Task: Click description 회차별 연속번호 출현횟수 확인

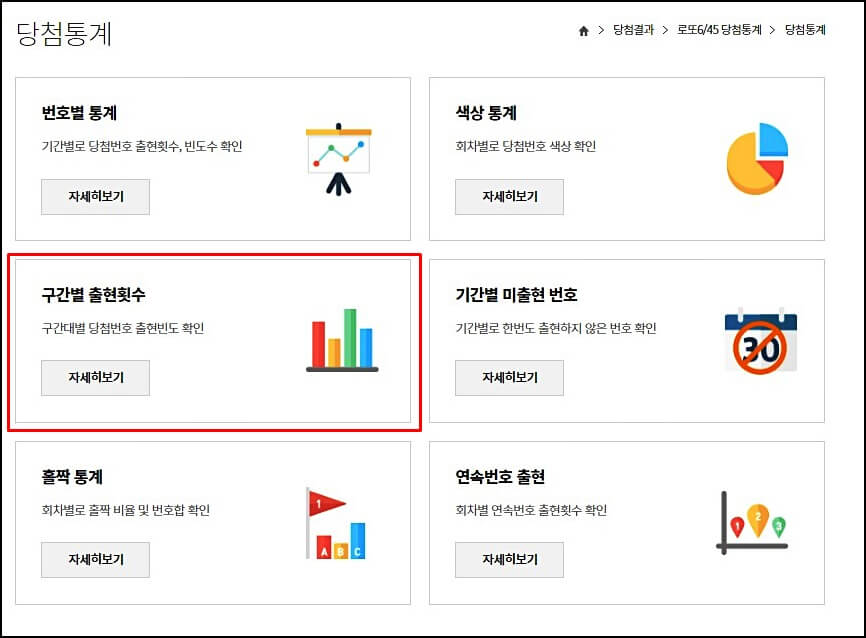Action: 531,510
